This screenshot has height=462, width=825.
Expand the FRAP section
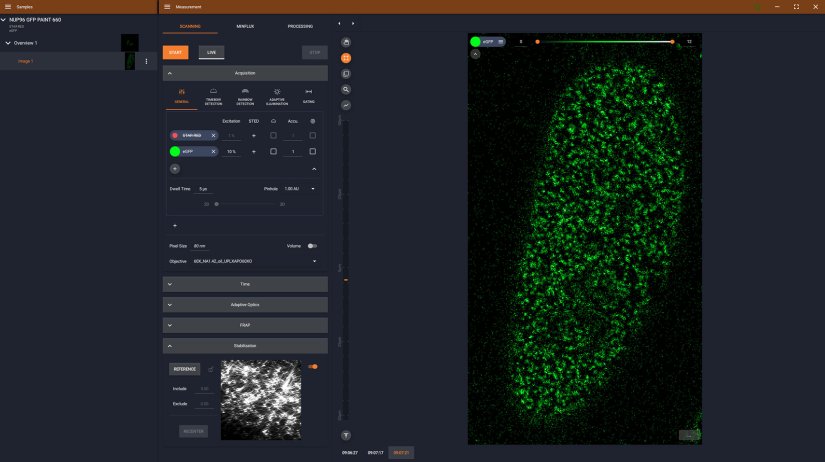tap(245, 325)
